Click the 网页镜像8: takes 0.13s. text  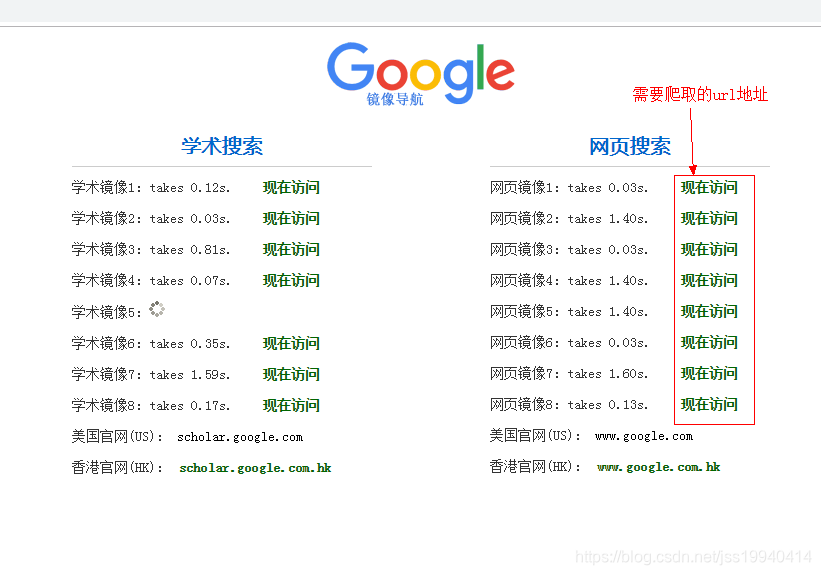coord(569,404)
